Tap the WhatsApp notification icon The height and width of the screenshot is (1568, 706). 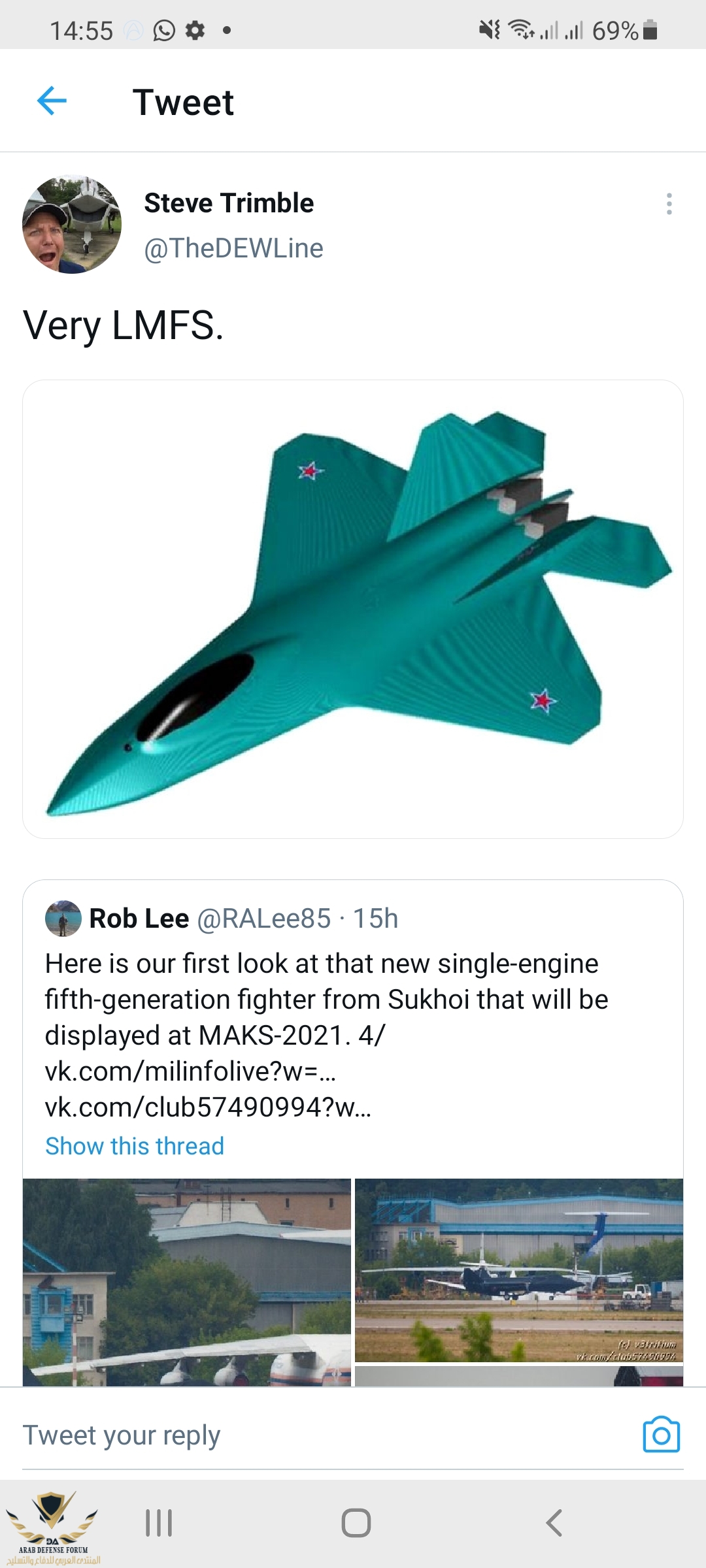[x=164, y=31]
